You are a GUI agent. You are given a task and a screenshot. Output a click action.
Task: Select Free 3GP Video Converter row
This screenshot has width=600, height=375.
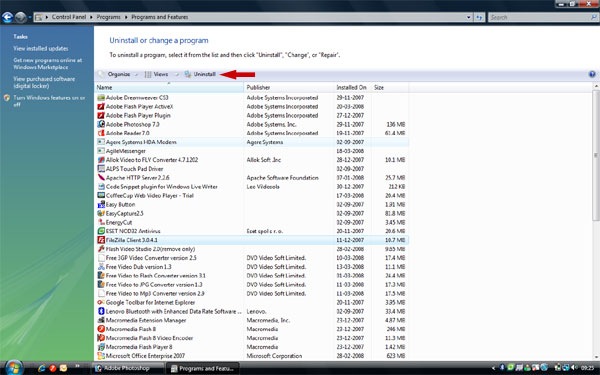pos(251,258)
